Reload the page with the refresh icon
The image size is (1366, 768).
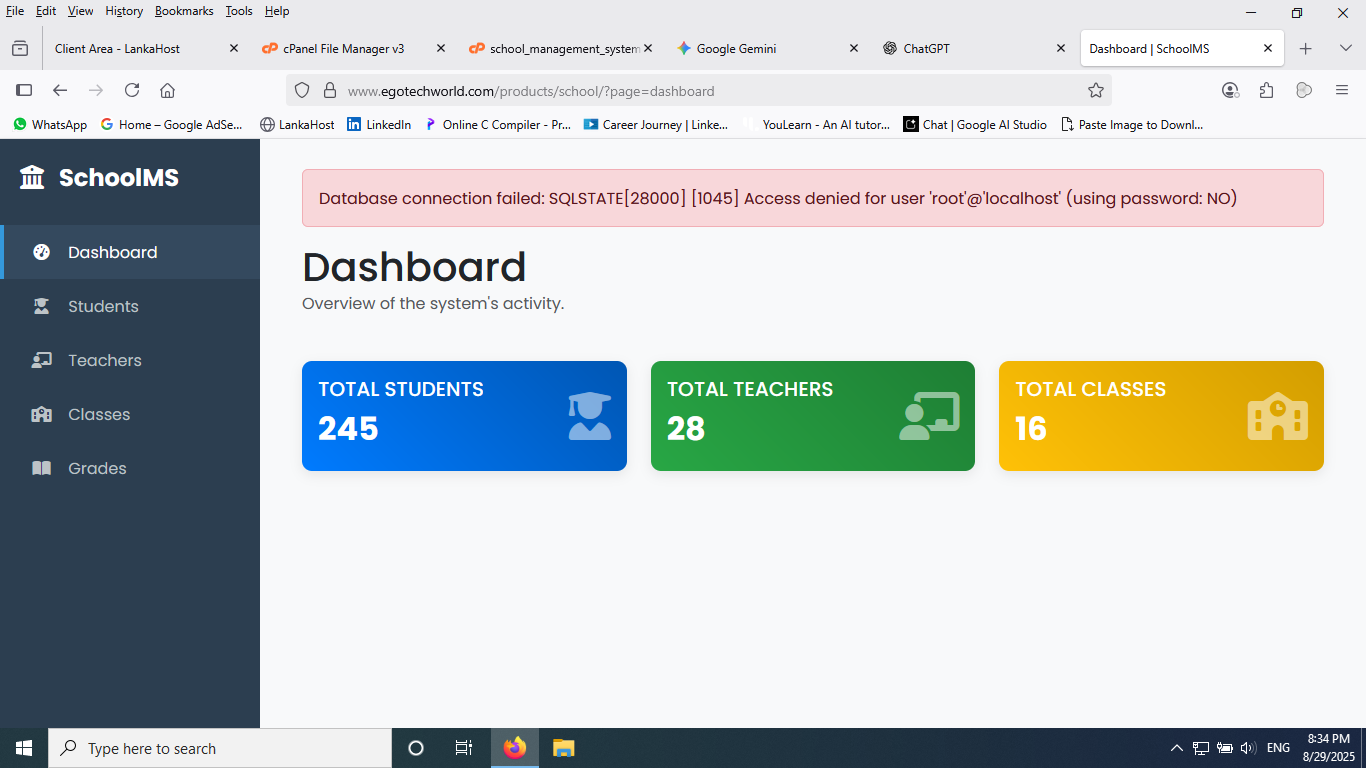click(x=132, y=89)
